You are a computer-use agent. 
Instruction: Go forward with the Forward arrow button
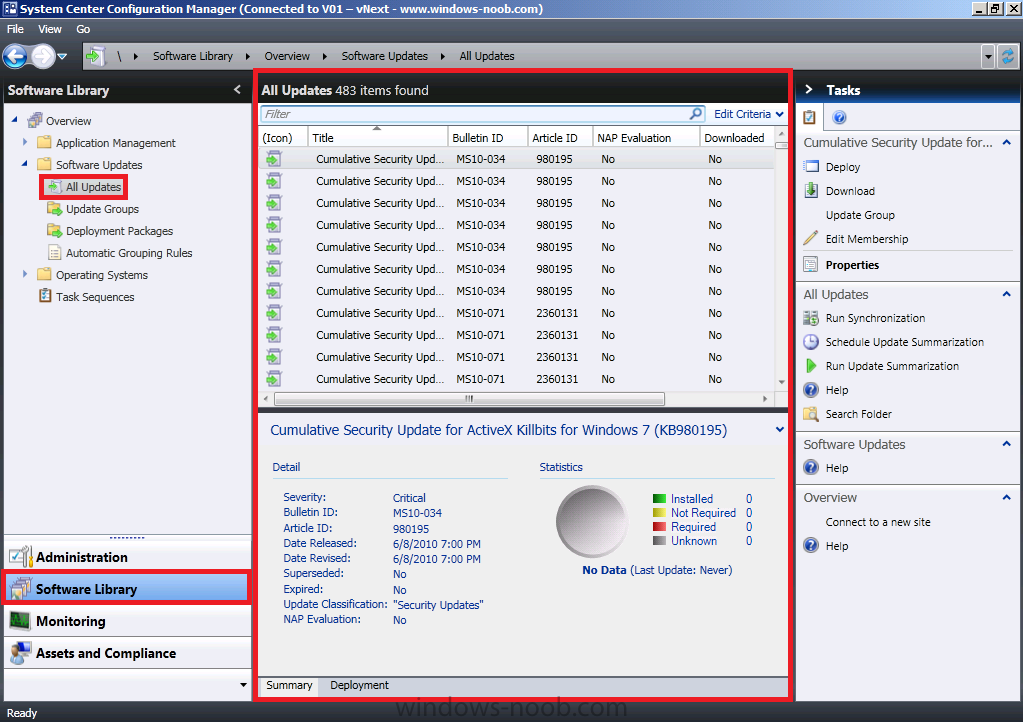coord(42,56)
